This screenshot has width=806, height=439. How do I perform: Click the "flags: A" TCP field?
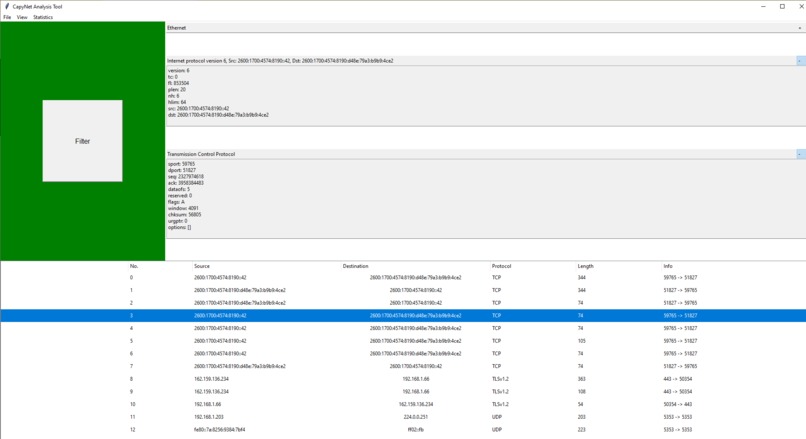tap(176, 202)
